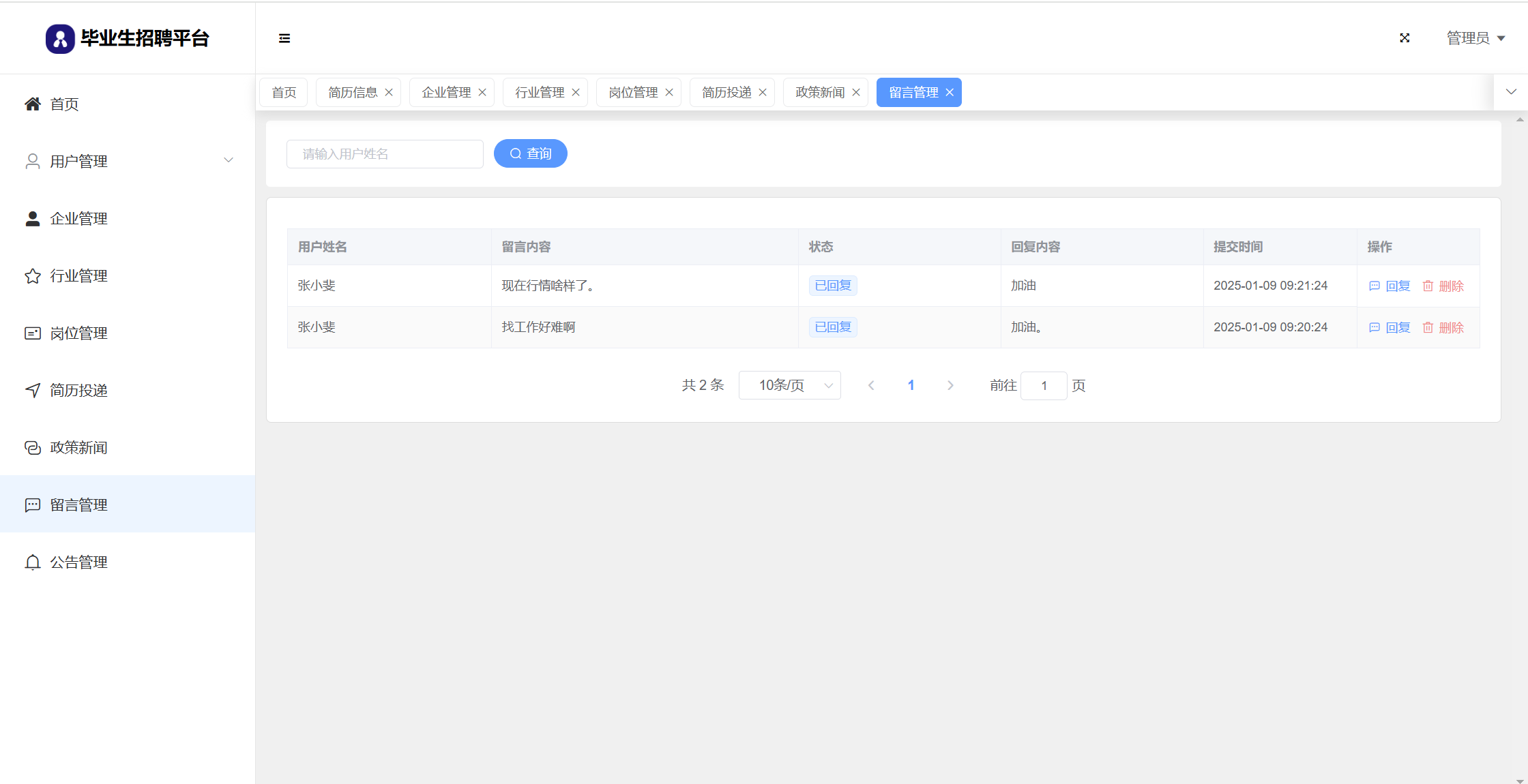Screen dimensions: 1528x784
Task: Open 企业管理 in the sidebar menu
Action: pos(78,219)
